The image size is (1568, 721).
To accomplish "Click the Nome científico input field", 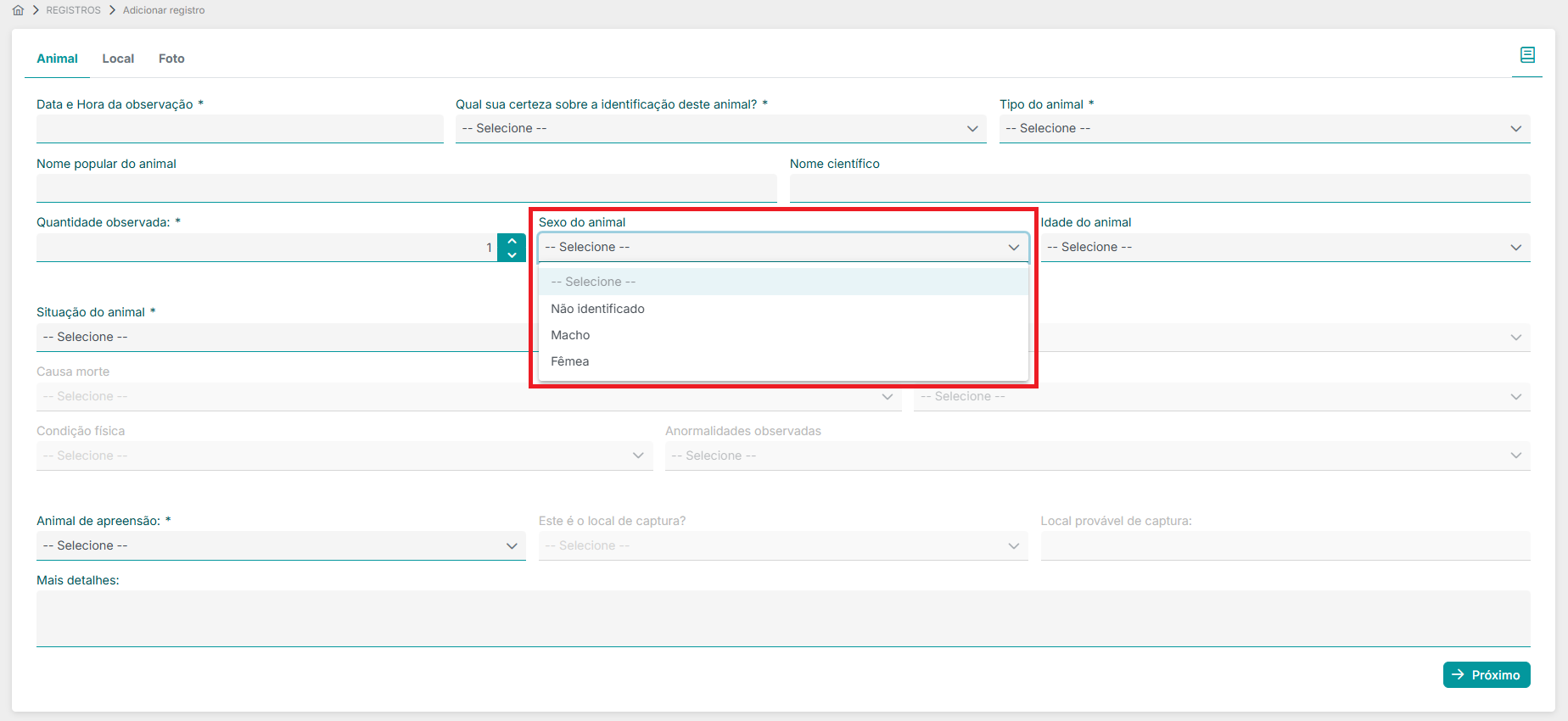I will pos(1159,188).
